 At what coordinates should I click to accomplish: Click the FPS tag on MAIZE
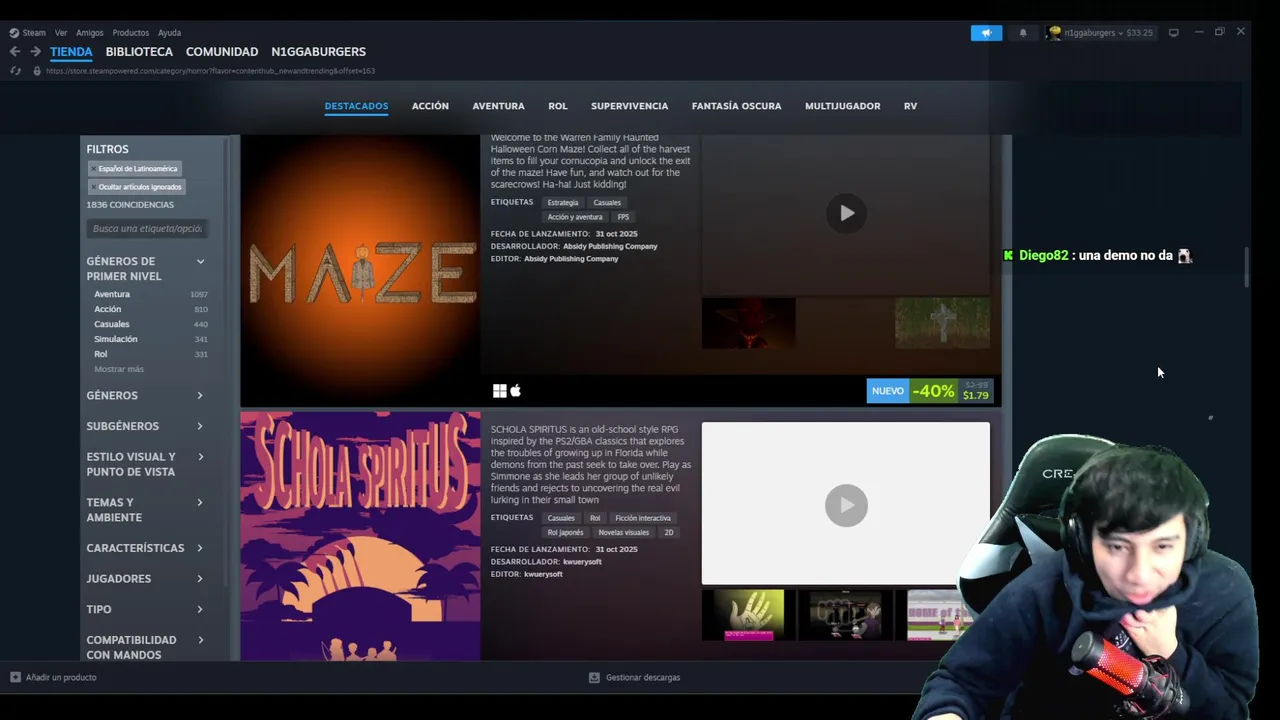(623, 217)
